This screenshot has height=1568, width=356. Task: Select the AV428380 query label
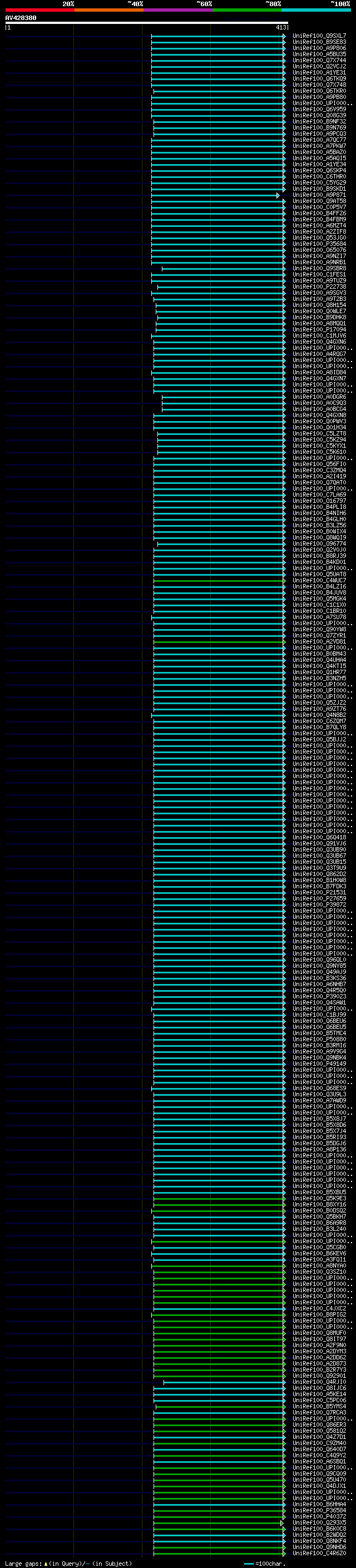[x=21, y=18]
